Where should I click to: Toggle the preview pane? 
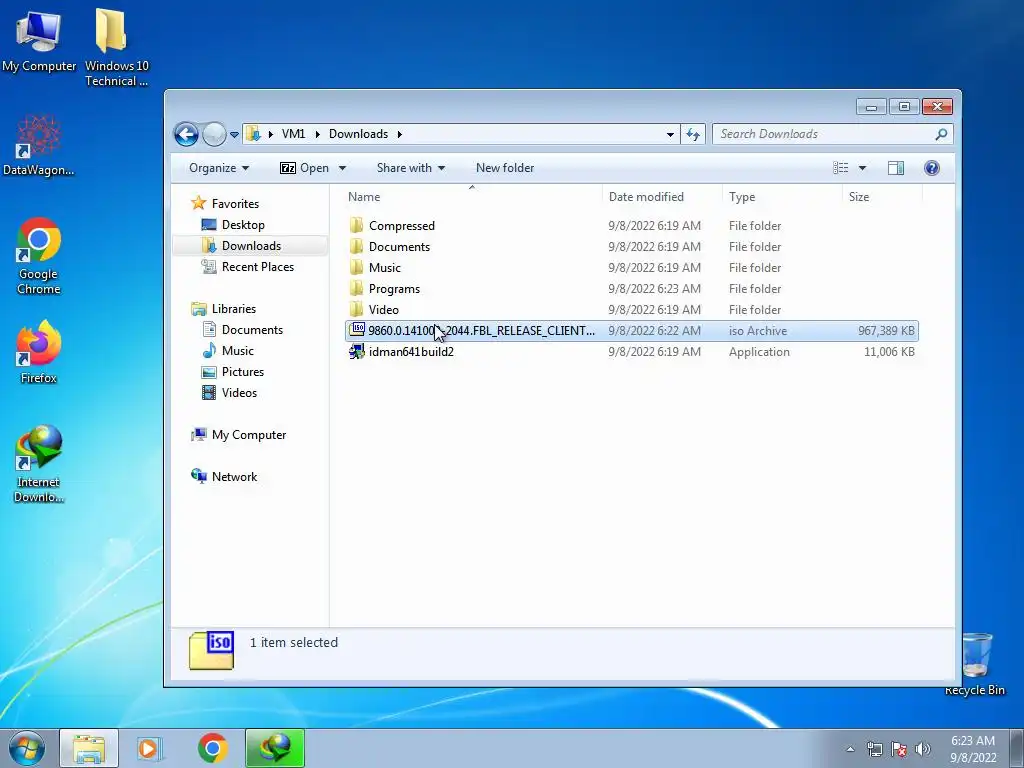(x=896, y=168)
